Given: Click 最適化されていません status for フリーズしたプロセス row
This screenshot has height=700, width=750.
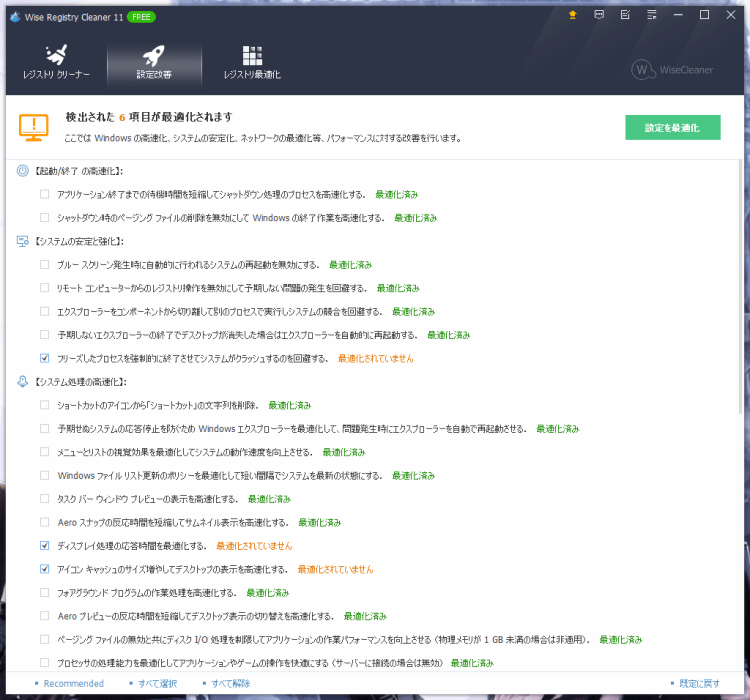Looking at the screenshot, I should pyautogui.click(x=375, y=358).
